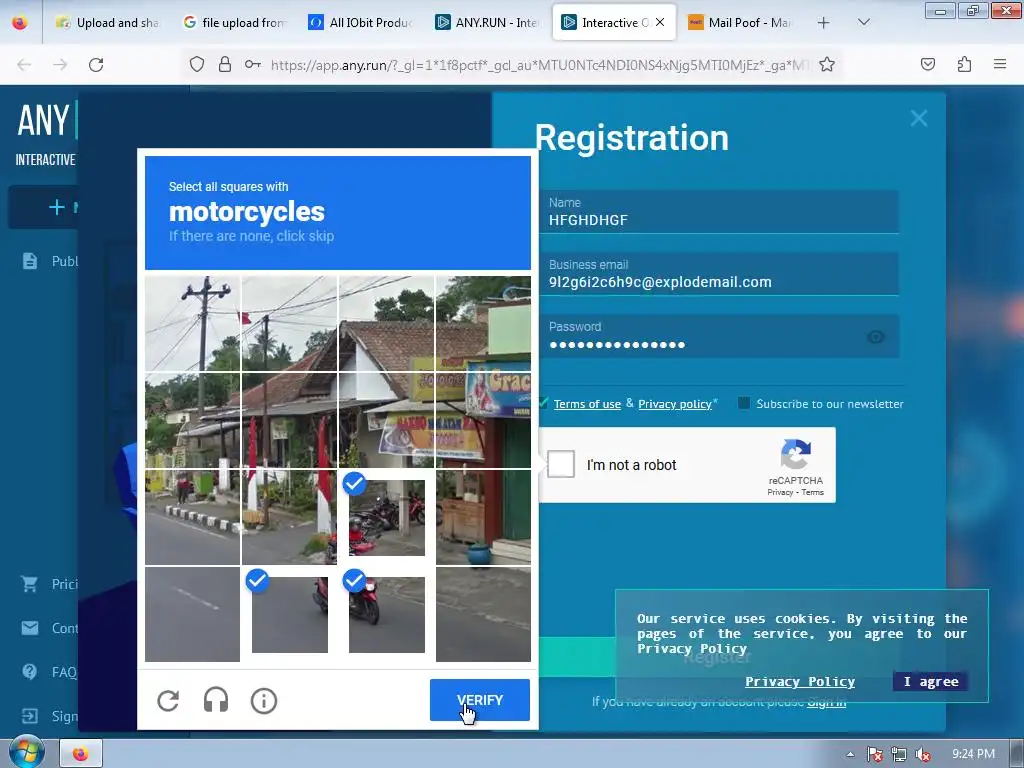Open the Windows Start button
Screen dimensions: 1024x768
[x=26, y=752]
